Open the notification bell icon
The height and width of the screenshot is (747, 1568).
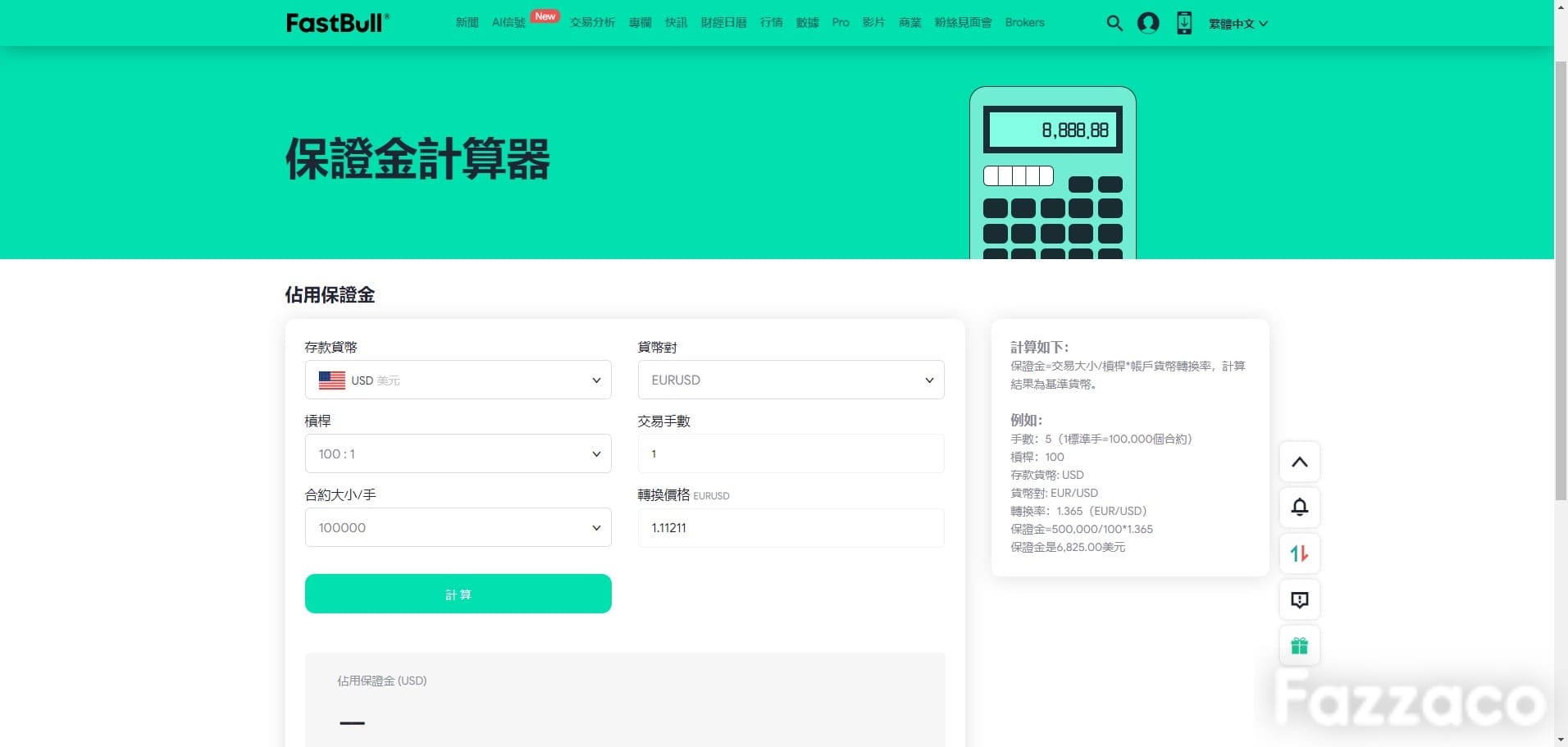[1299, 508]
